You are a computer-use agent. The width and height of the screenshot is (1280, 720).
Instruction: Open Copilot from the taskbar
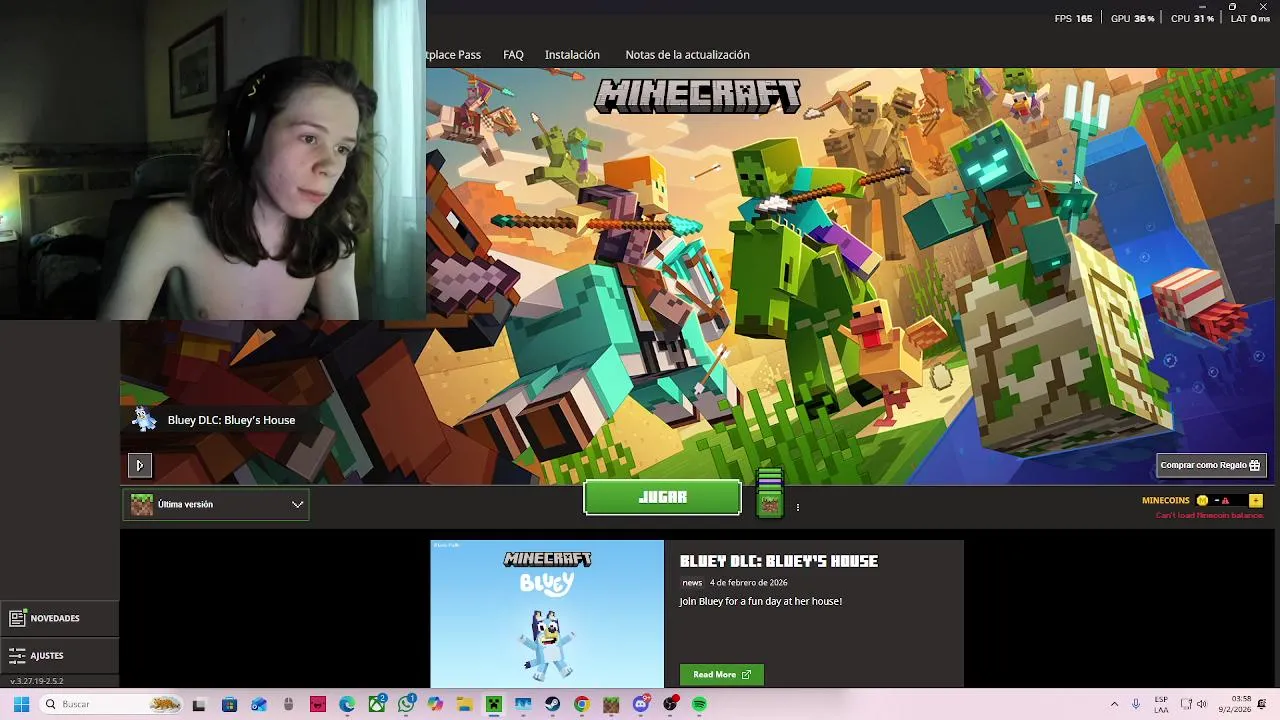(435, 704)
